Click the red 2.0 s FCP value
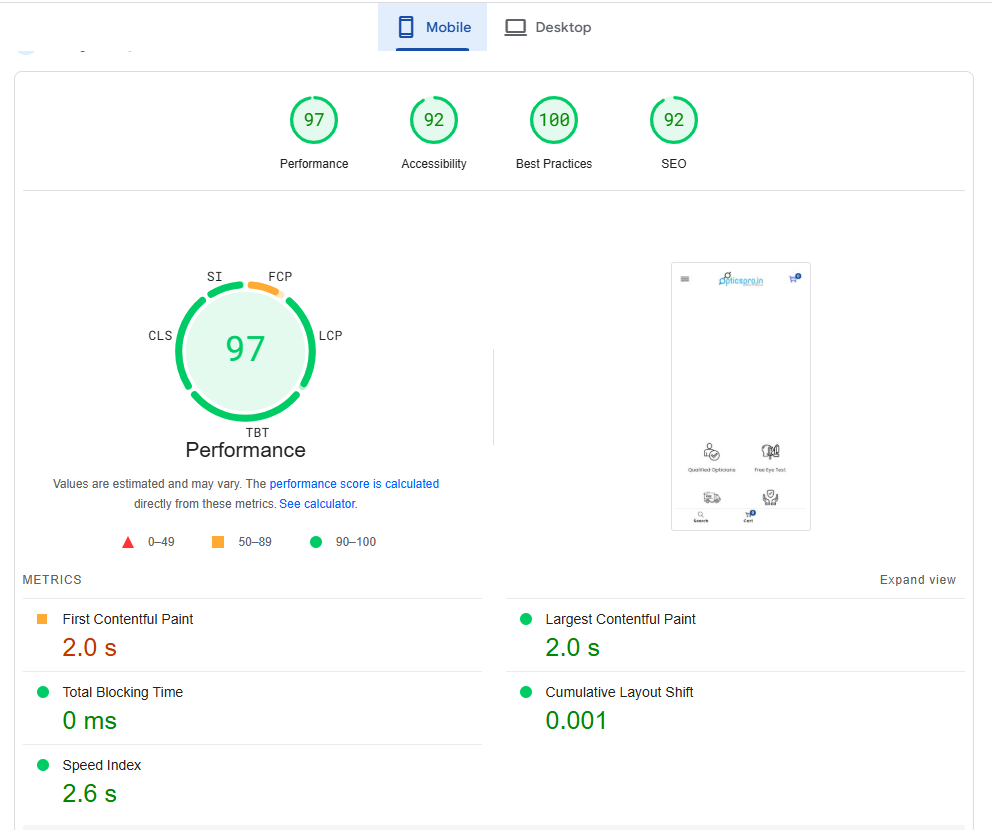The width and height of the screenshot is (992, 830). [89, 648]
